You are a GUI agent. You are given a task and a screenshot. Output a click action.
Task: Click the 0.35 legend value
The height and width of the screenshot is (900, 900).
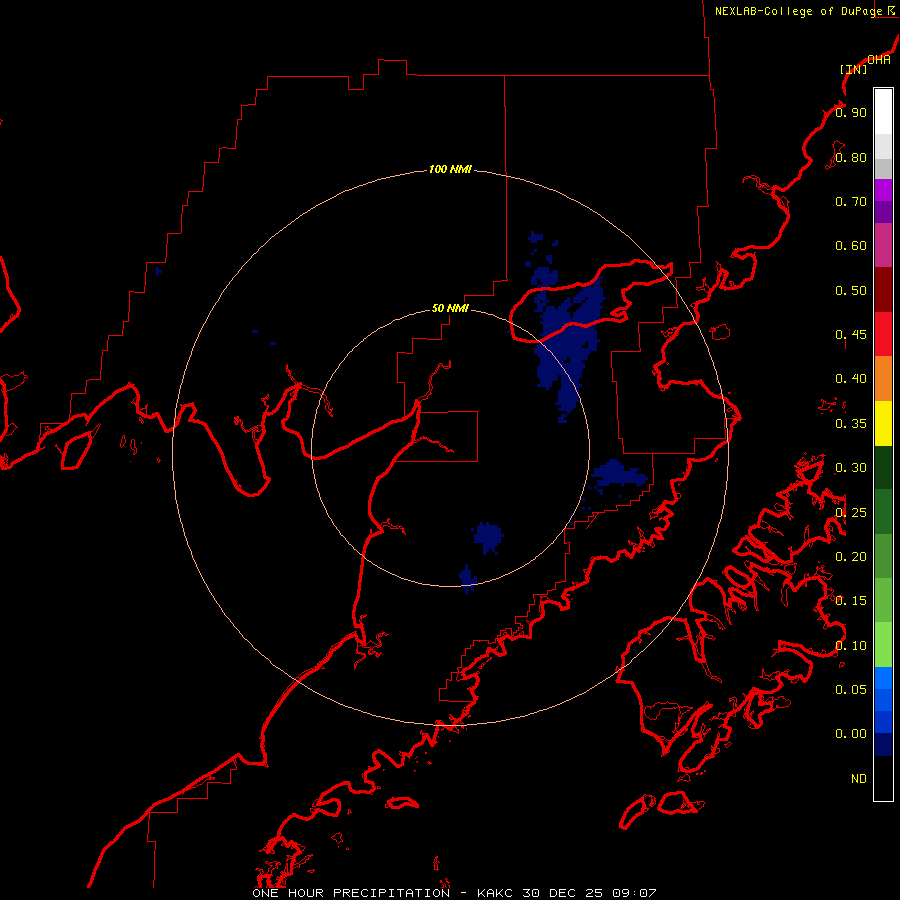tap(851, 424)
